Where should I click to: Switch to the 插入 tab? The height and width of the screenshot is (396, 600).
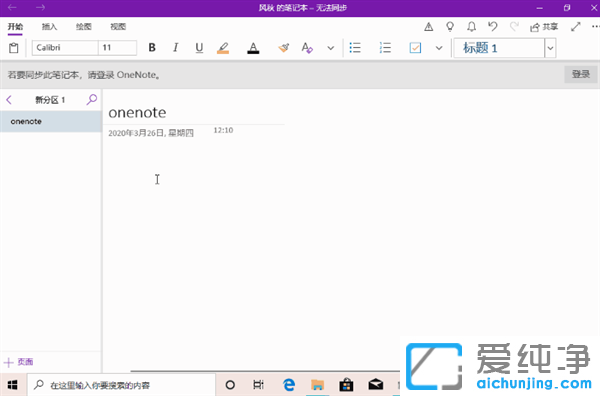(49, 26)
